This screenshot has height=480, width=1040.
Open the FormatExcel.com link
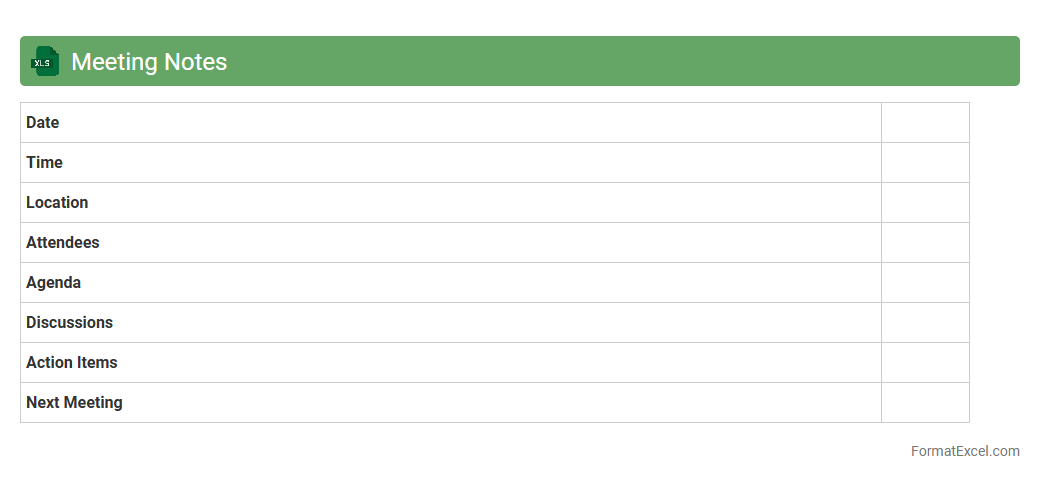[x=965, y=451]
